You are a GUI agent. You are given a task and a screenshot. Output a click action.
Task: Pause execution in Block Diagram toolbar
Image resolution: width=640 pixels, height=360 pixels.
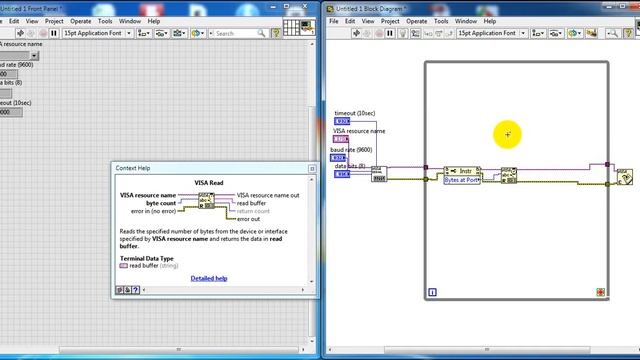coord(390,33)
